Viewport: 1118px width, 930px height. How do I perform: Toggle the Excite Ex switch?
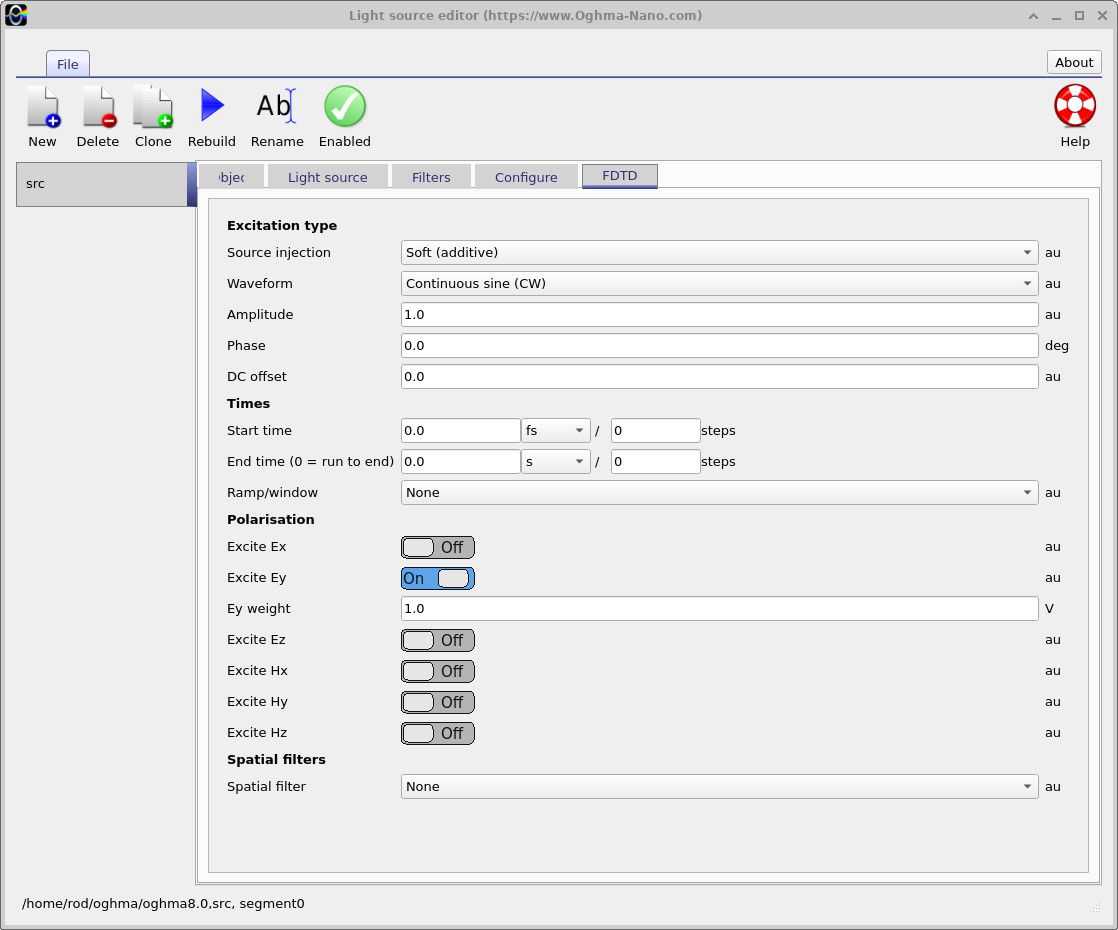coord(437,547)
